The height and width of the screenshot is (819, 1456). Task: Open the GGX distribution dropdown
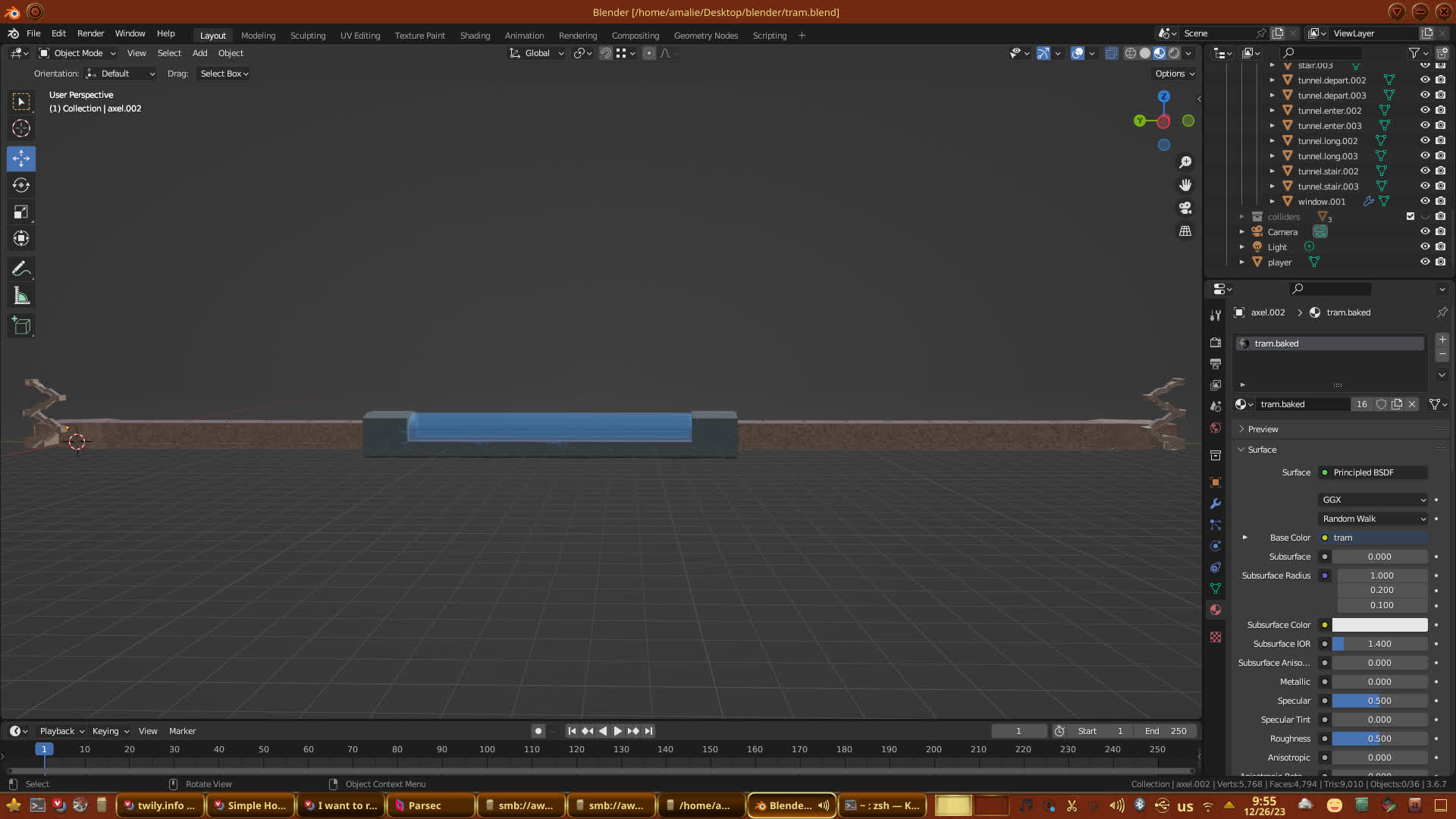[1373, 500]
